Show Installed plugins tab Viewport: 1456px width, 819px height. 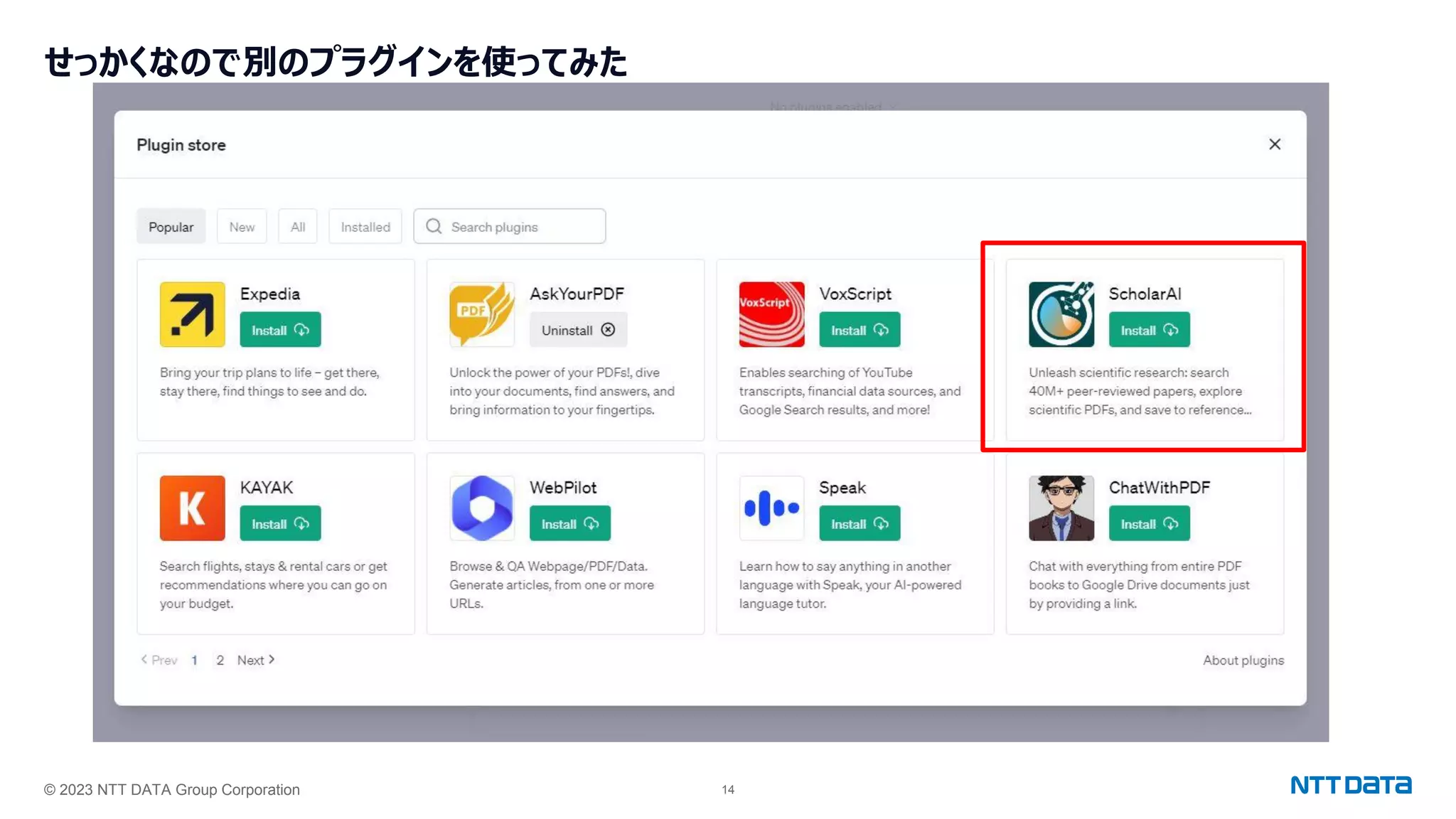coord(365,227)
